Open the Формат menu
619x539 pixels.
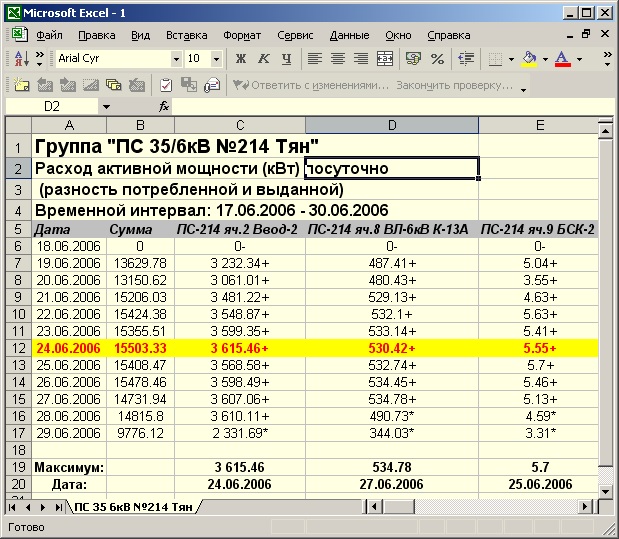(x=242, y=34)
